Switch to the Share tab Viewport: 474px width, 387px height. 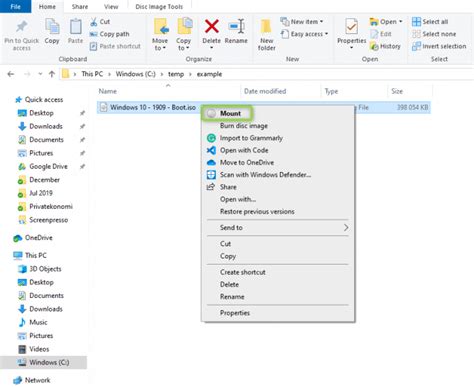click(x=80, y=6)
